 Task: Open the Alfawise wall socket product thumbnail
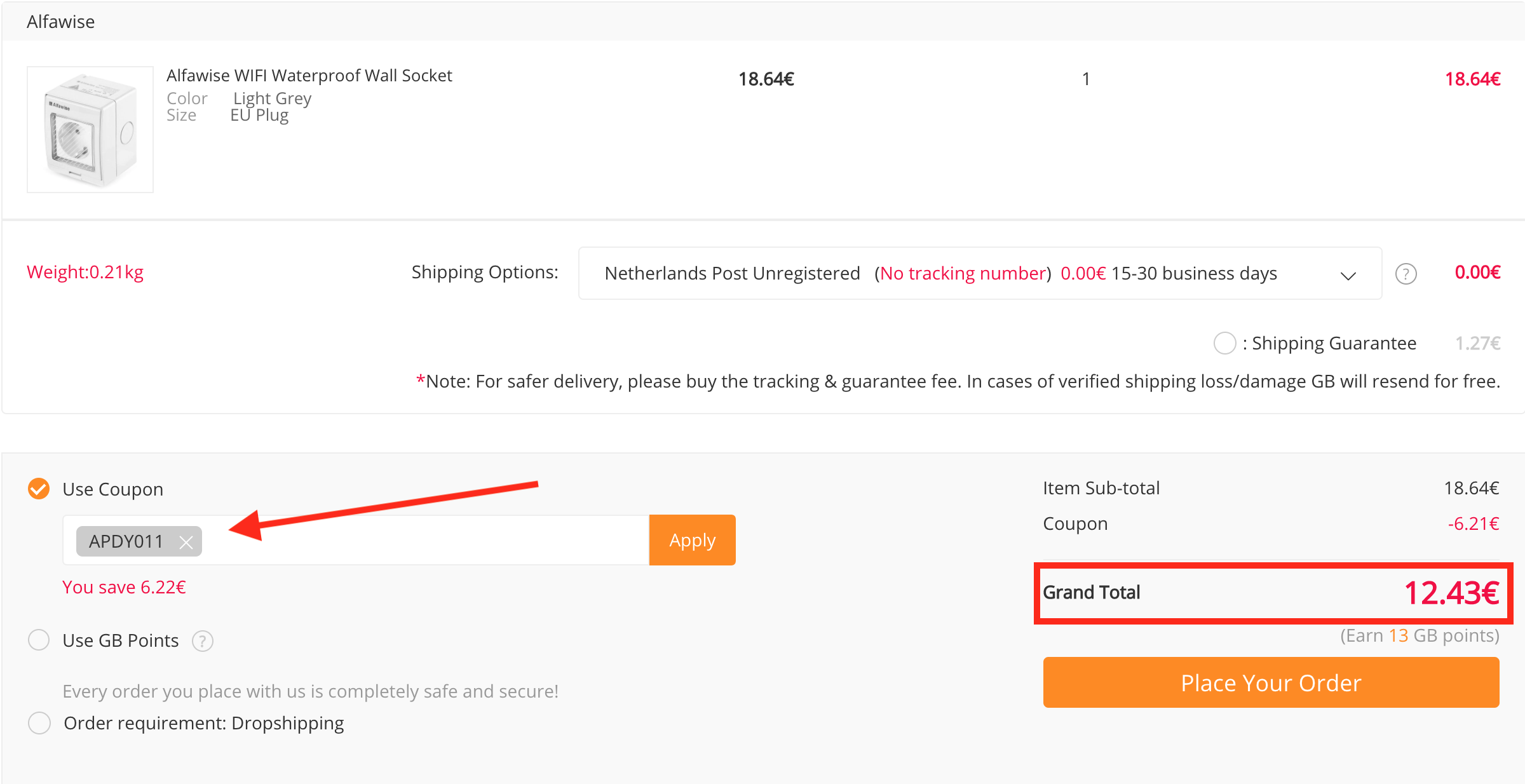click(90, 130)
